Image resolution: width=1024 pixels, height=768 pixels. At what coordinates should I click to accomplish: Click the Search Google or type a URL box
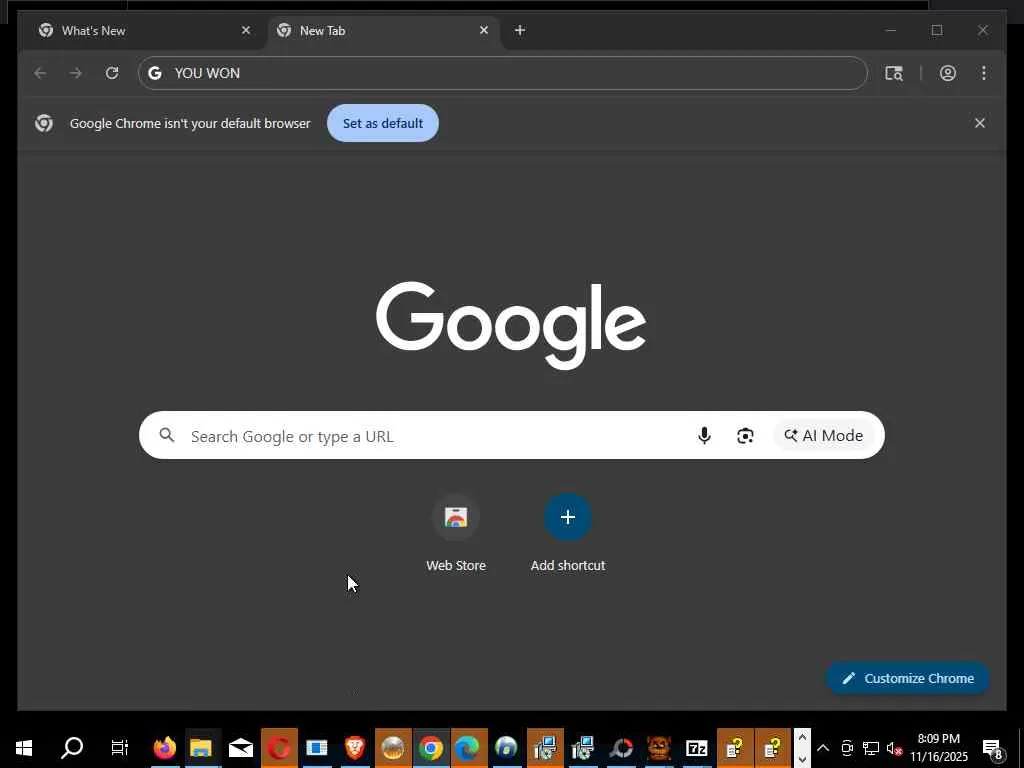click(511, 436)
